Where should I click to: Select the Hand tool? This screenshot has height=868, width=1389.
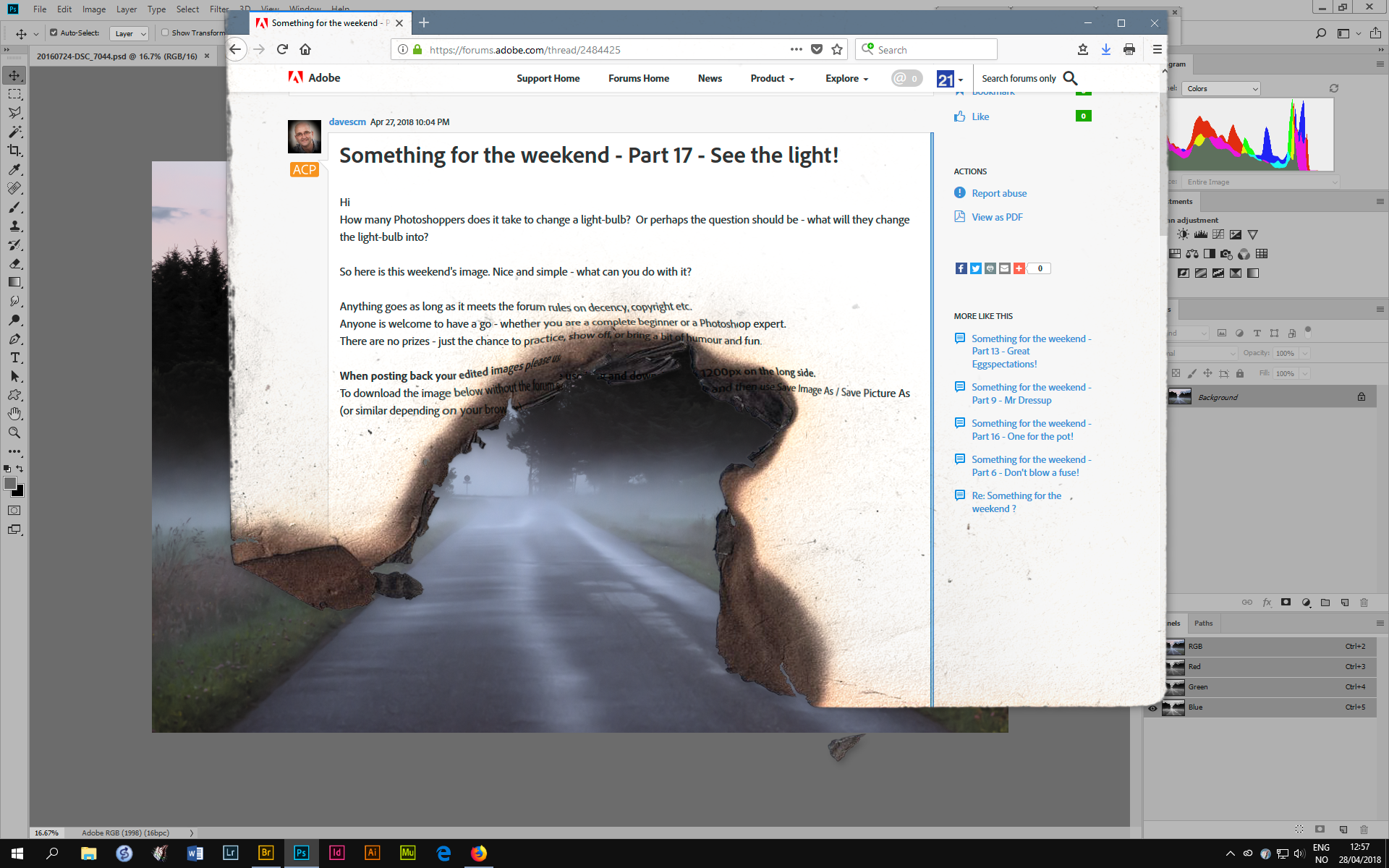tap(14, 414)
